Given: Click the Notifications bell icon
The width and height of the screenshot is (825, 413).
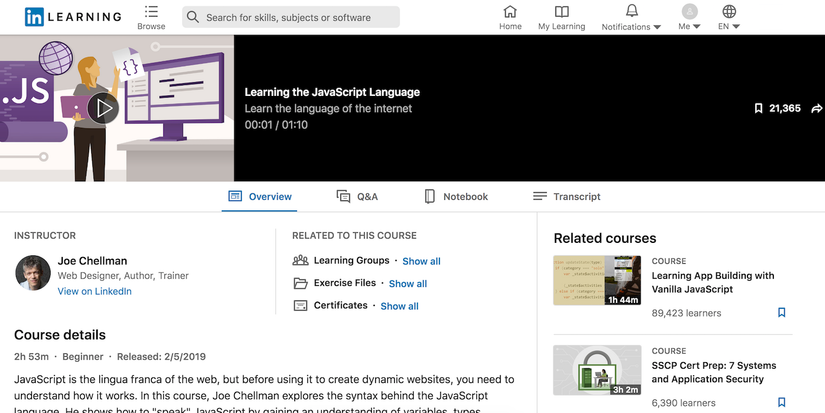Looking at the screenshot, I should 631,11.
